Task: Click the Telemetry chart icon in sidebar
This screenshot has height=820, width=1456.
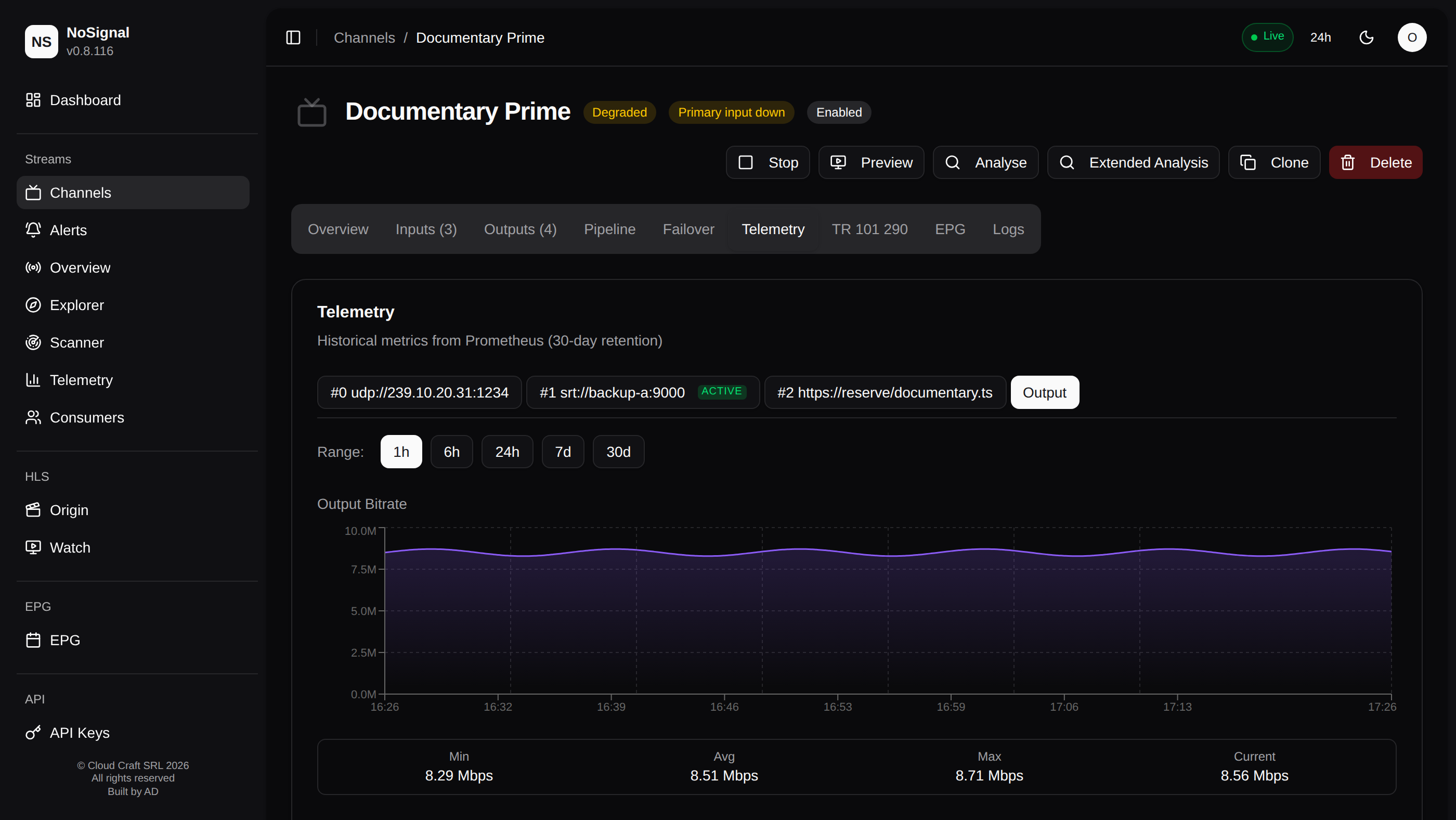Action: coord(33,380)
